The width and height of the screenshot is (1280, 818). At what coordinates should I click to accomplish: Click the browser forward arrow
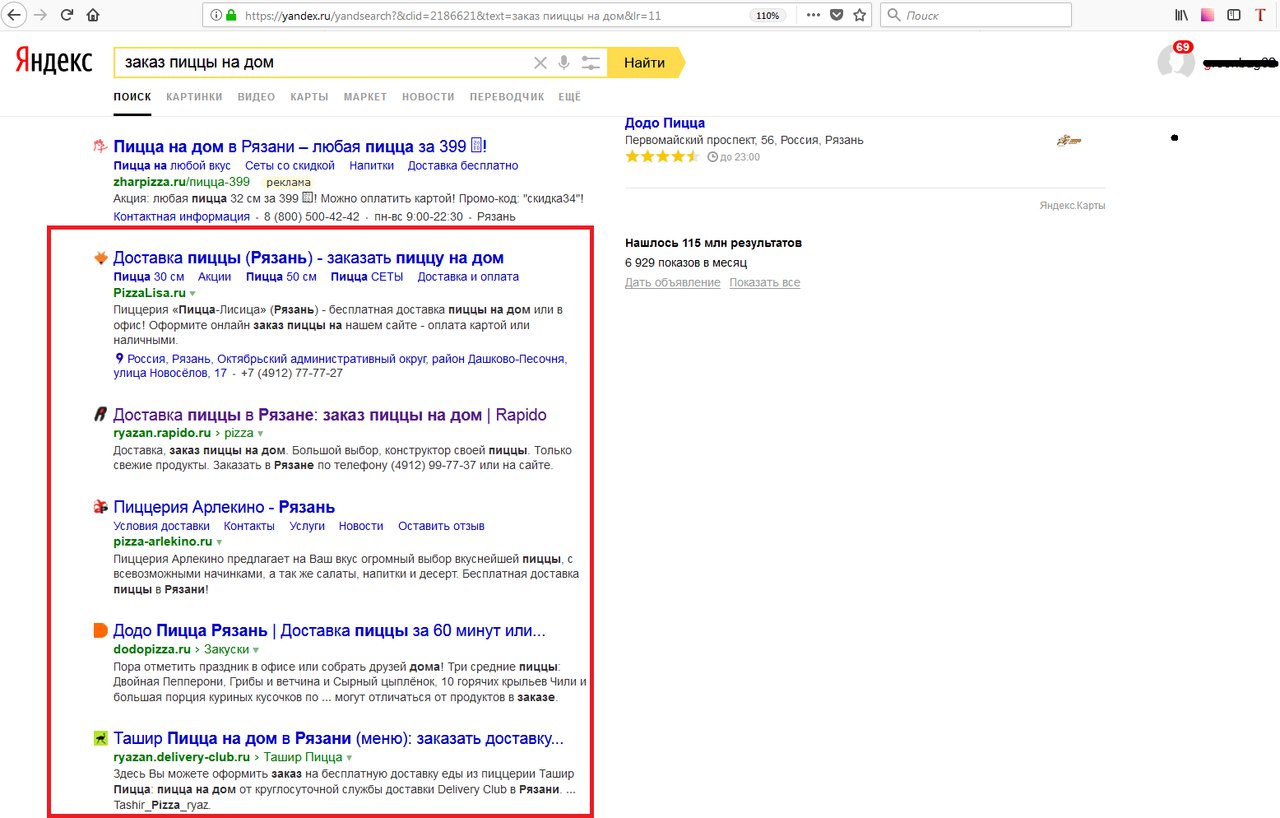(41, 15)
